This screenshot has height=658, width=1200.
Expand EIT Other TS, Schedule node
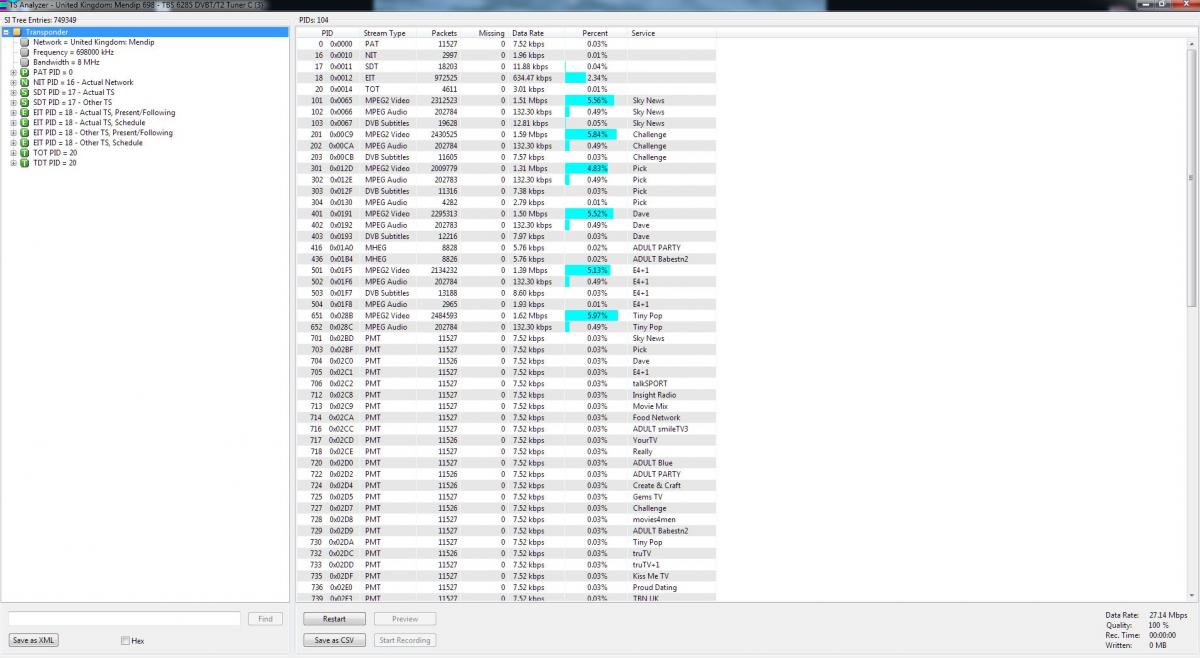[x=14, y=142]
